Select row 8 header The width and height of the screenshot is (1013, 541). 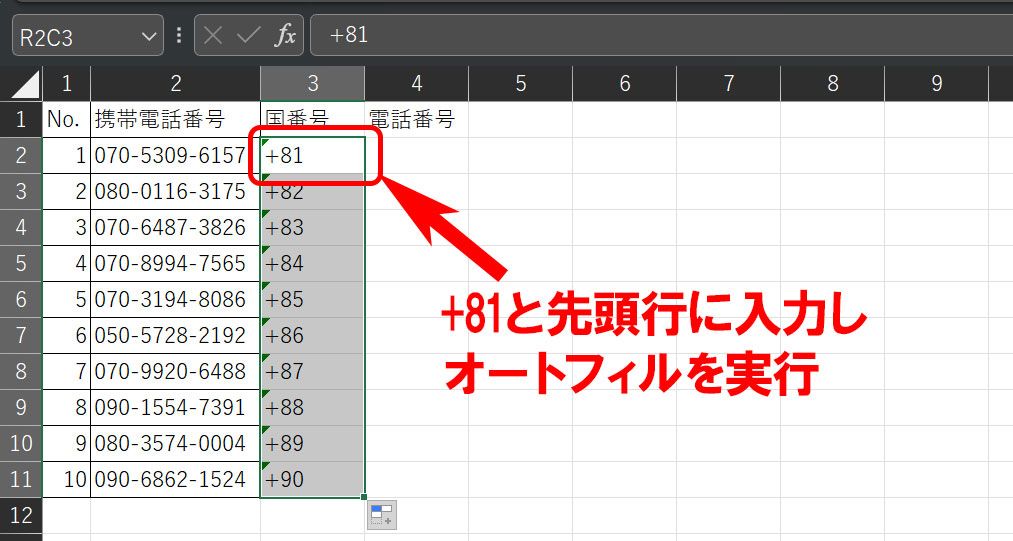tap(21, 371)
